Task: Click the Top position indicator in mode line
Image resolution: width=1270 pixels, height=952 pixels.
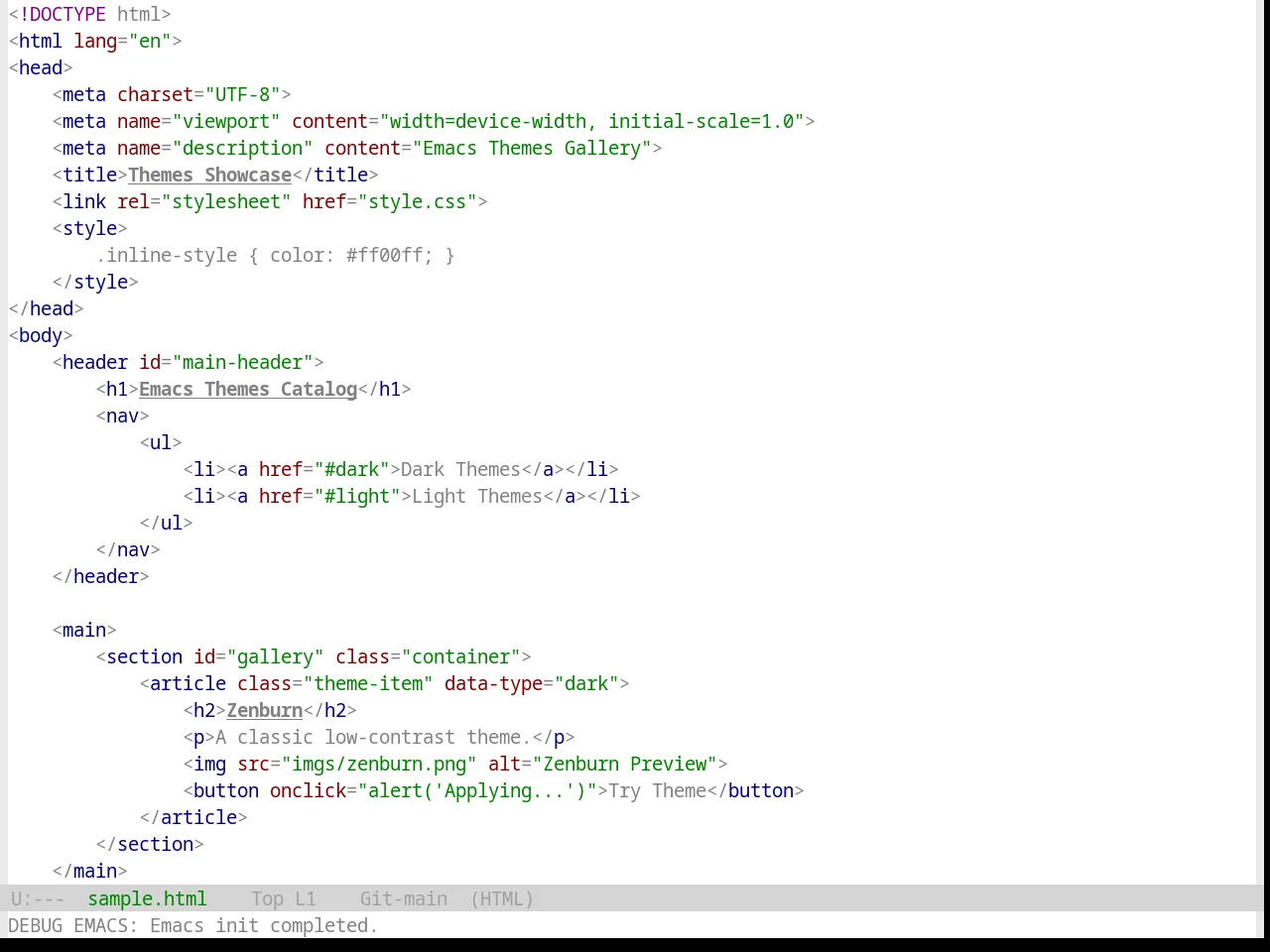Action: tap(267, 899)
